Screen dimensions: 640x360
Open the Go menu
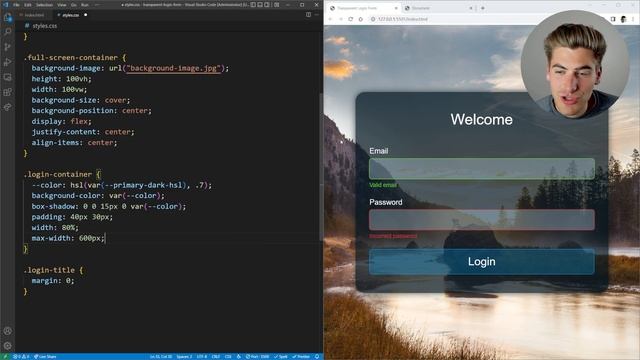[74, 5]
